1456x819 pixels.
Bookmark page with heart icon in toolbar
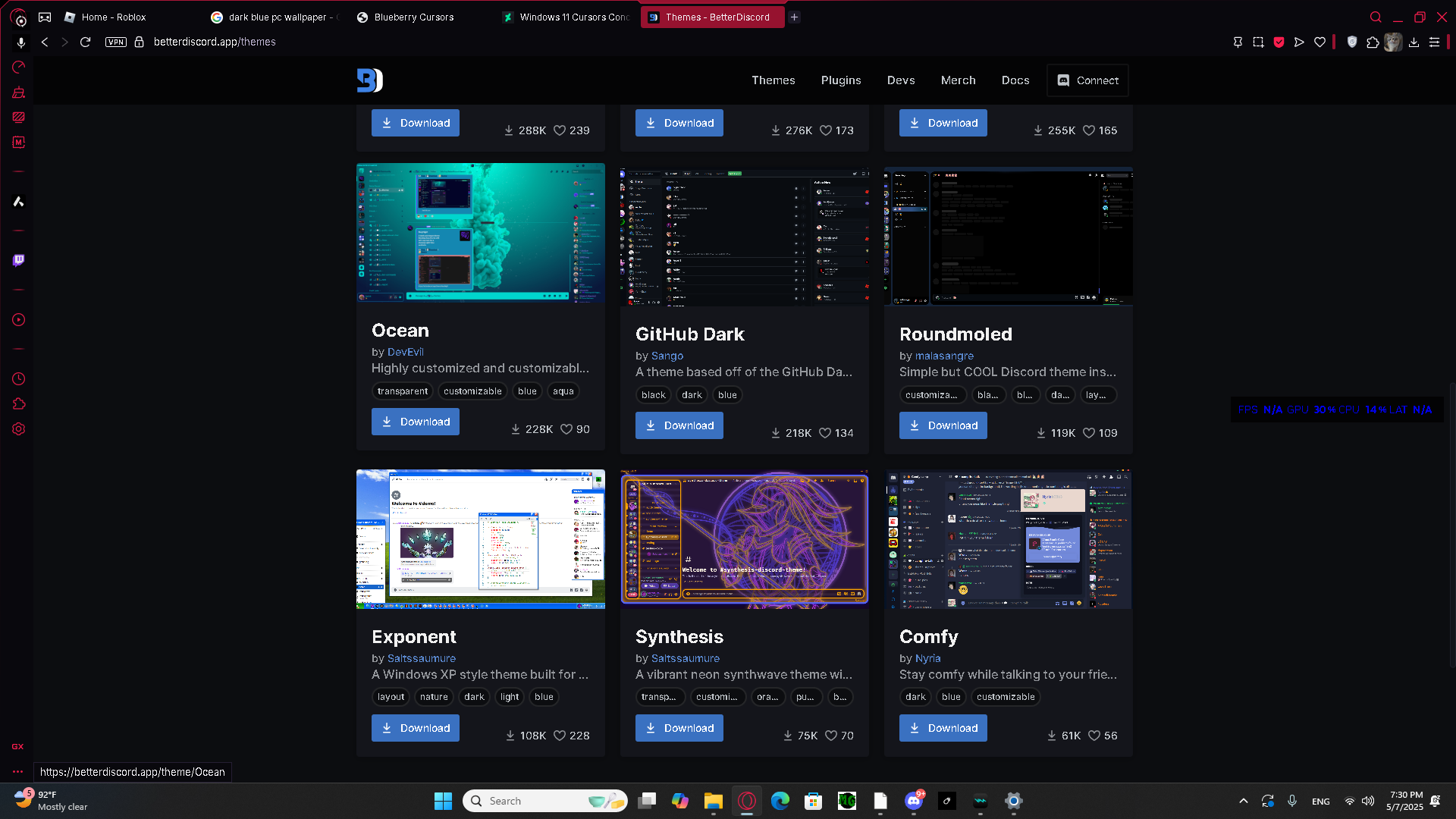[1319, 42]
